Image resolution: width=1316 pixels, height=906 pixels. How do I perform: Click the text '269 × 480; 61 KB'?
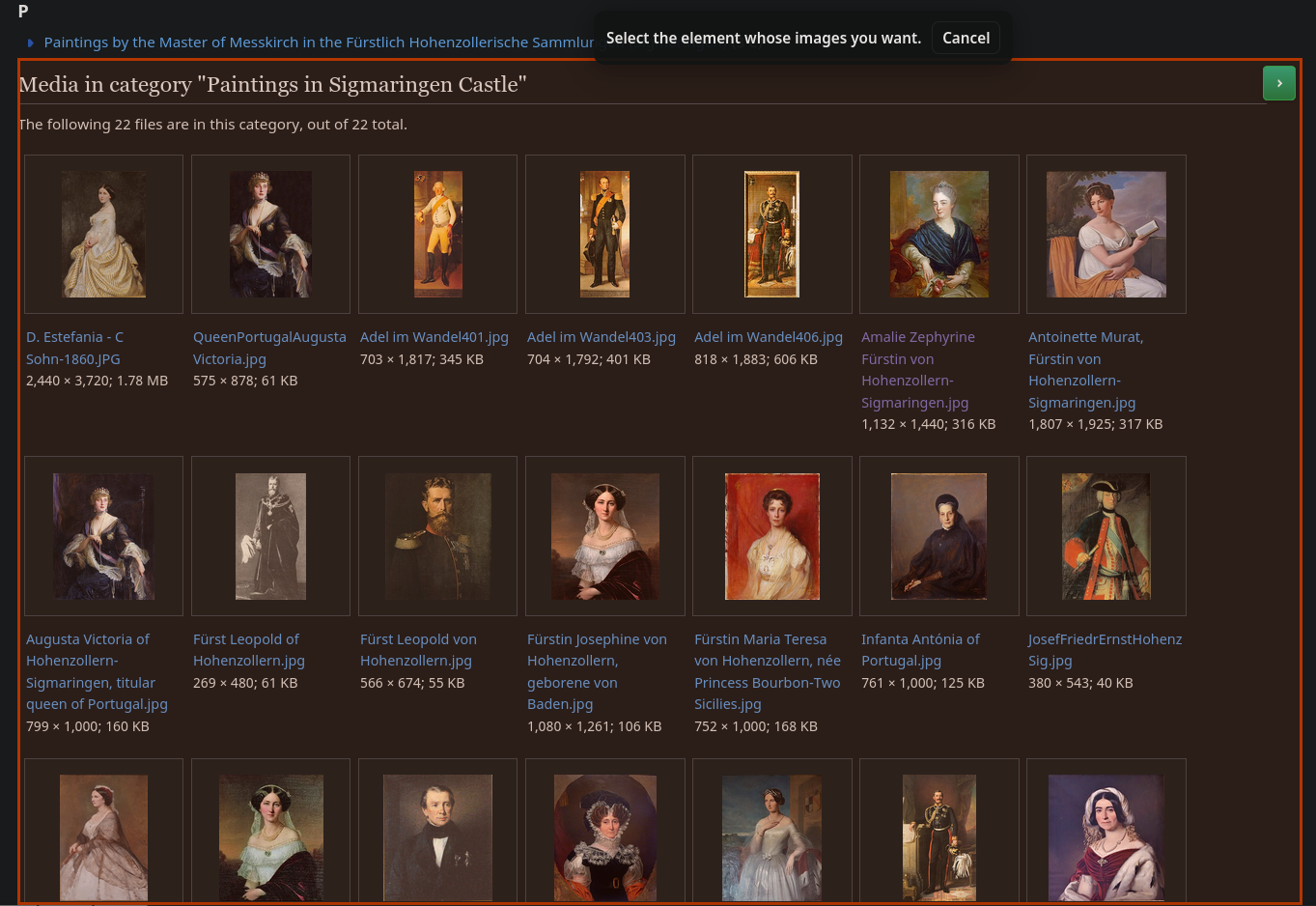click(x=245, y=683)
